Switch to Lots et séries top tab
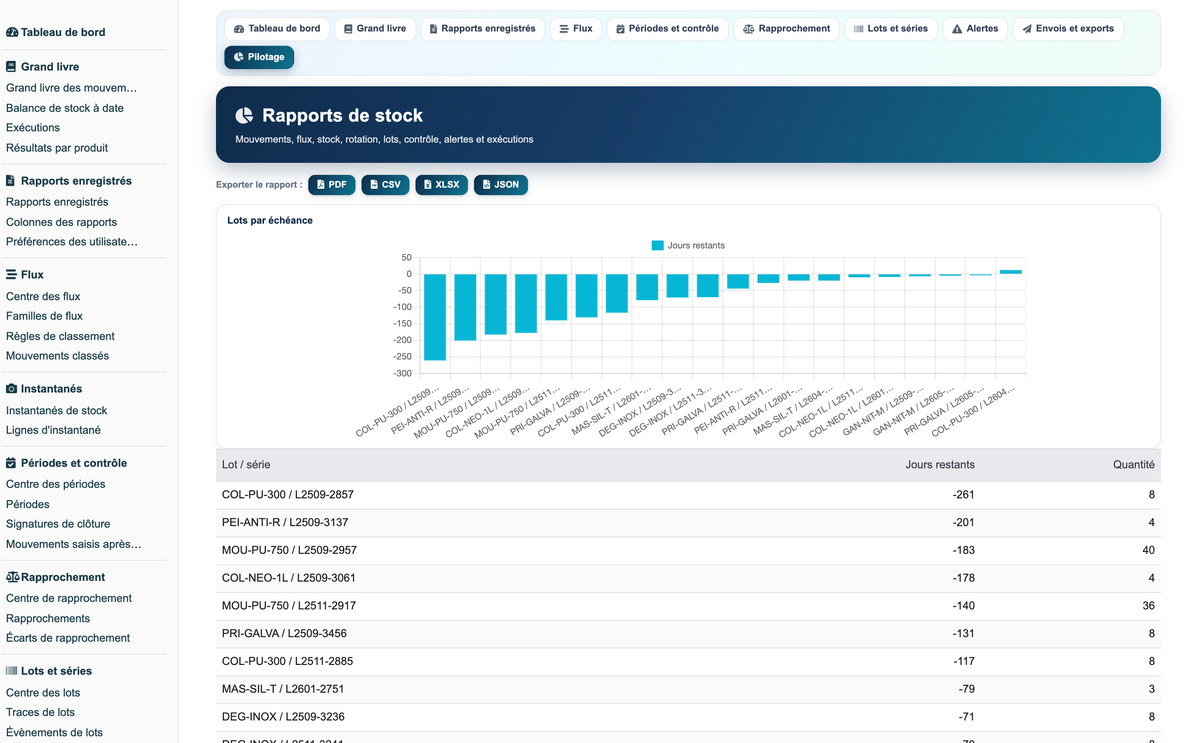 point(891,29)
